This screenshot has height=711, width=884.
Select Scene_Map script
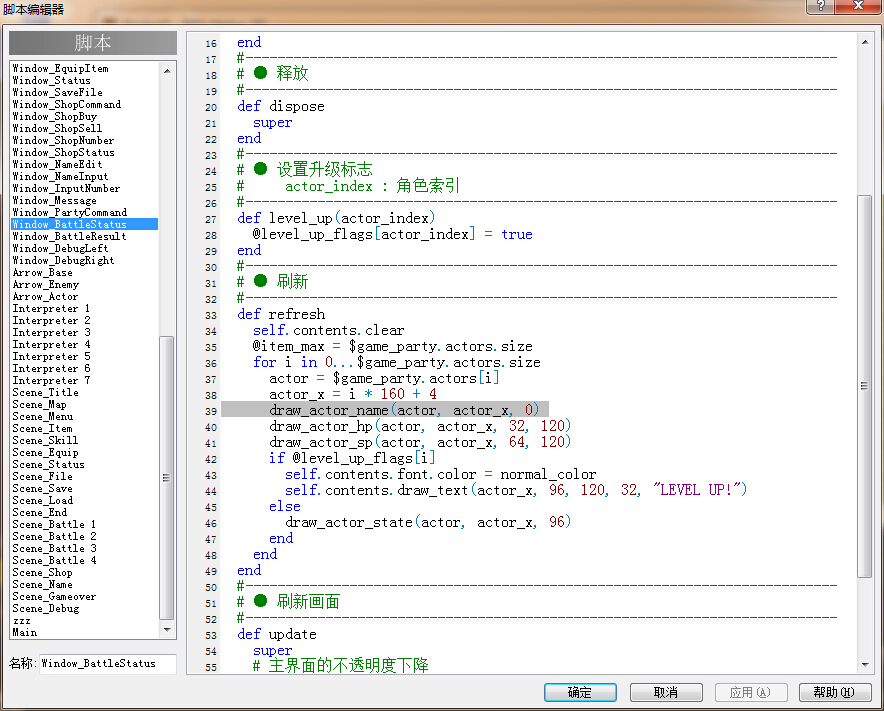coord(39,404)
